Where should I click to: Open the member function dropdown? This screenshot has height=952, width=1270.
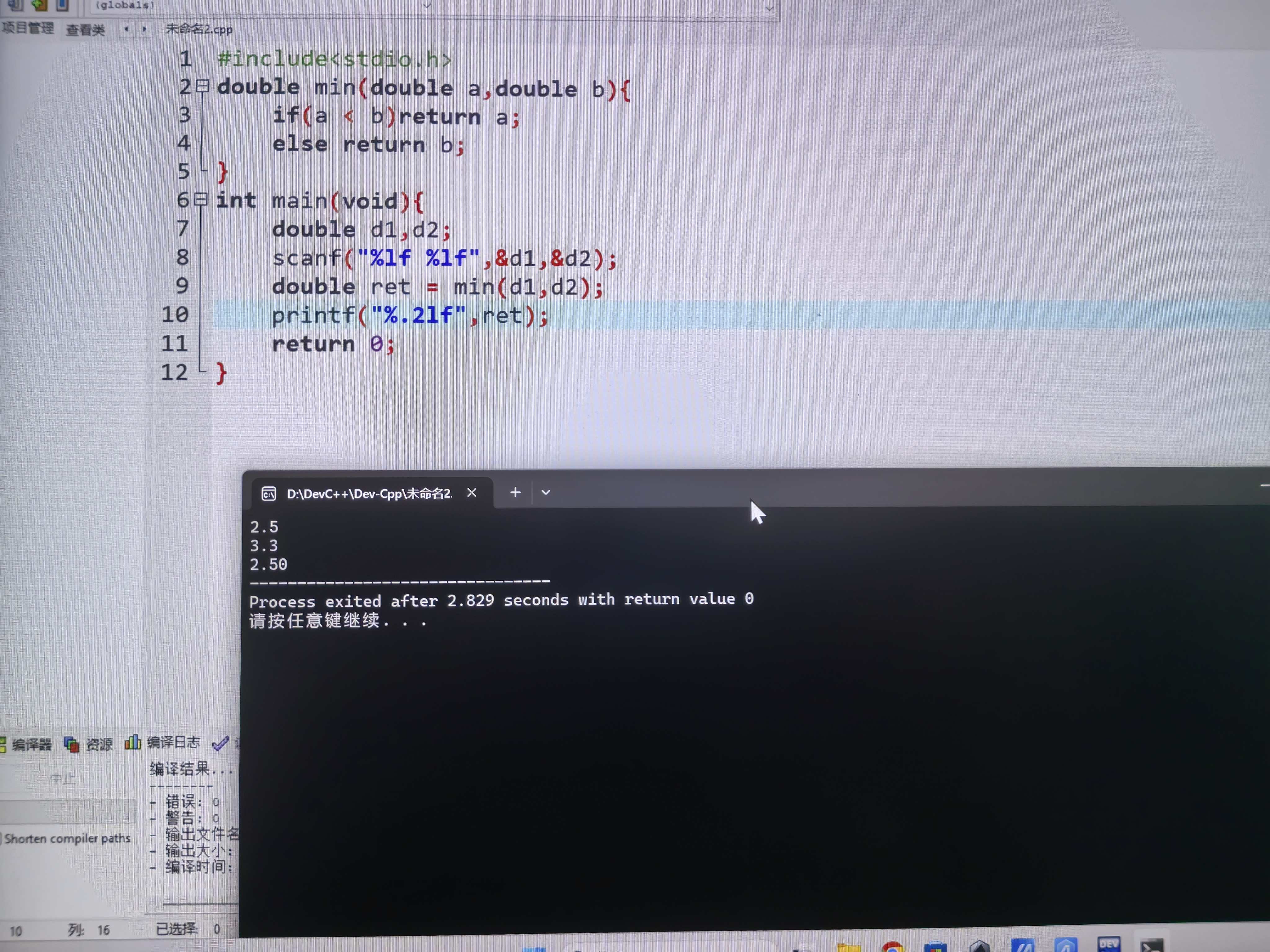(x=769, y=9)
